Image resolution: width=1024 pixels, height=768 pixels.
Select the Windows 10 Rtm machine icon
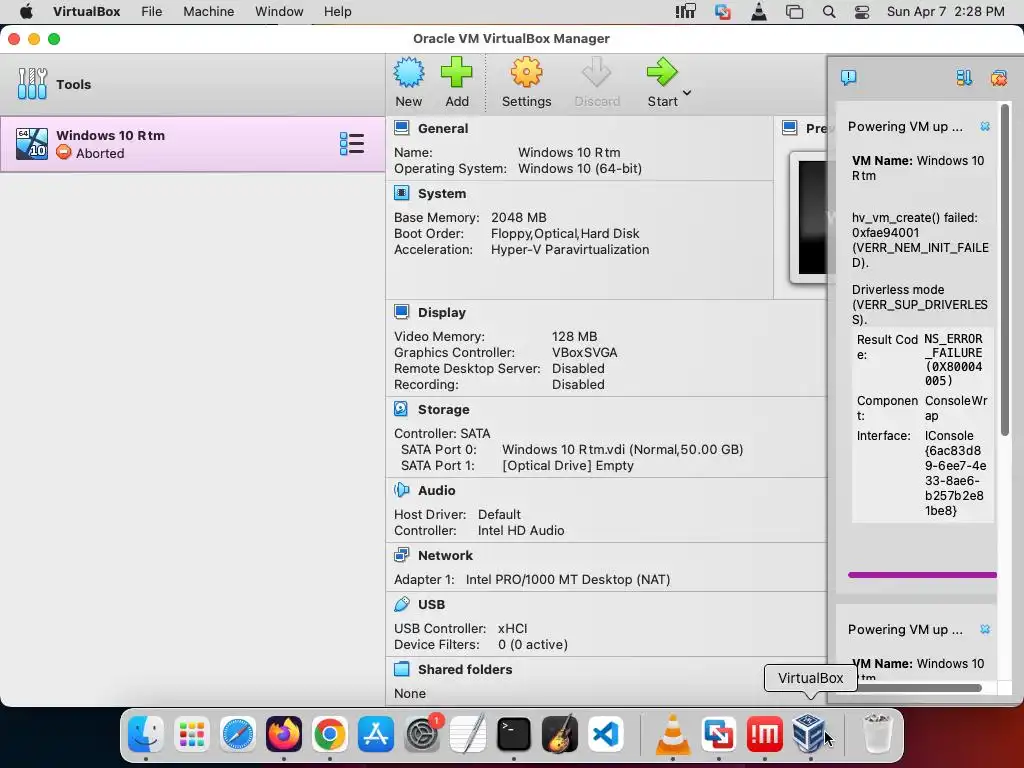pyautogui.click(x=32, y=144)
